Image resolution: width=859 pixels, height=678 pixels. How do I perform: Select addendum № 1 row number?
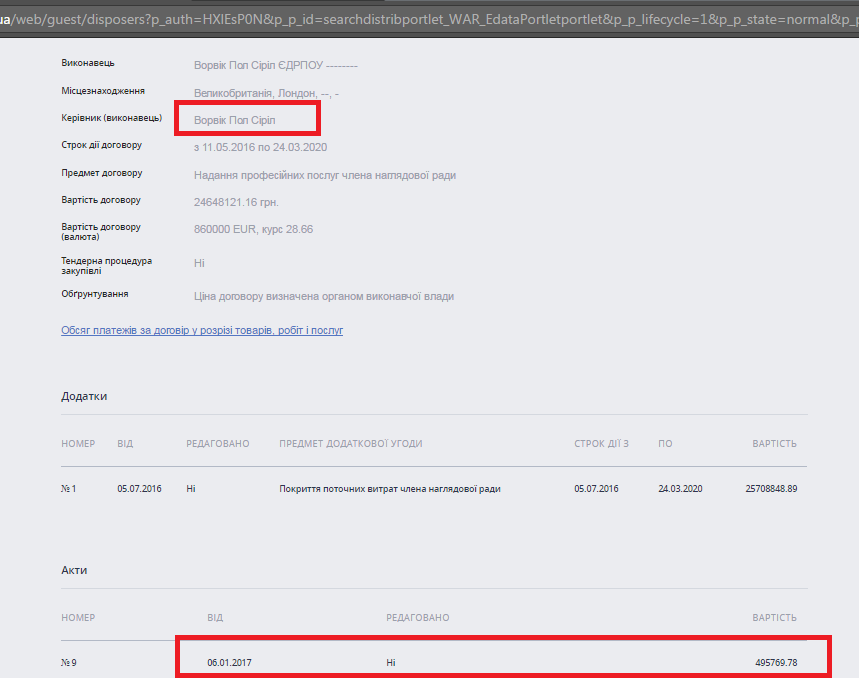click(x=69, y=489)
